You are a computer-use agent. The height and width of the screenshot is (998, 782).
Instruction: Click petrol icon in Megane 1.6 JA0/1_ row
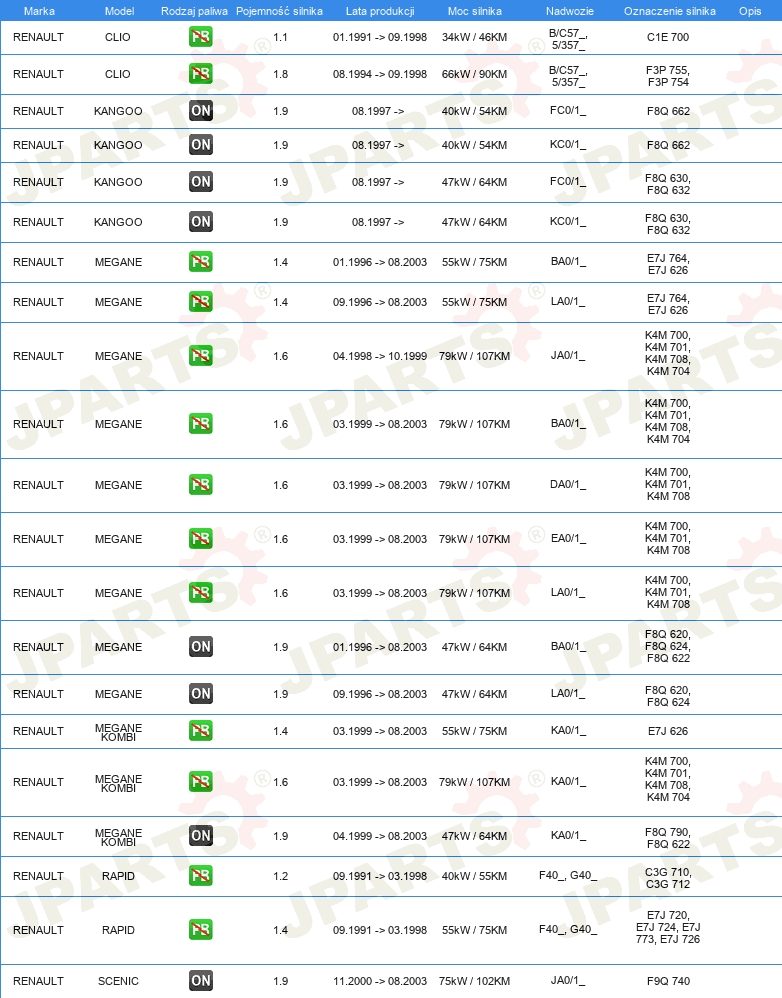pos(200,356)
